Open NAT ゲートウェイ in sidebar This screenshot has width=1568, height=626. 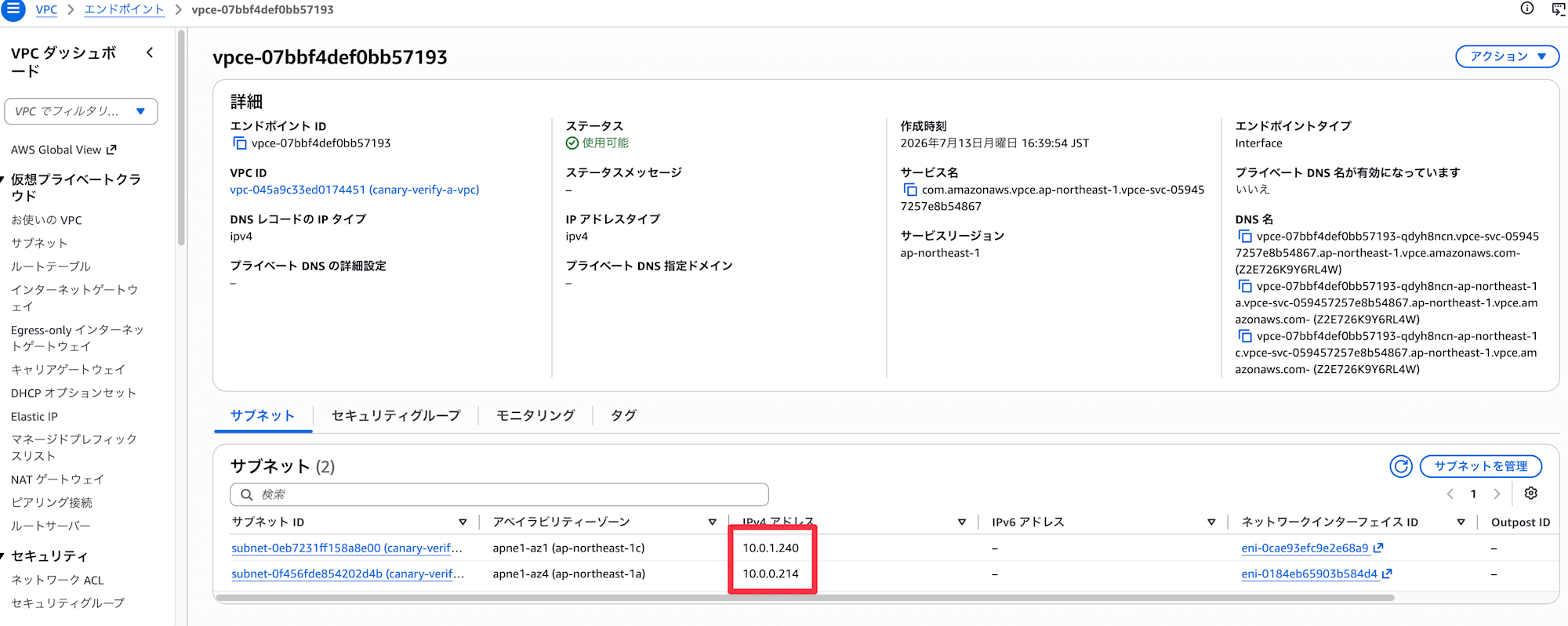click(x=57, y=479)
